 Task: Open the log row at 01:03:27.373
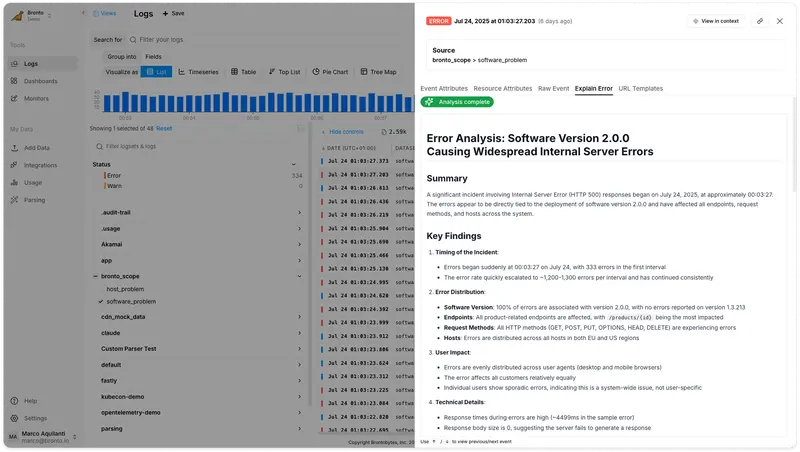coord(367,161)
